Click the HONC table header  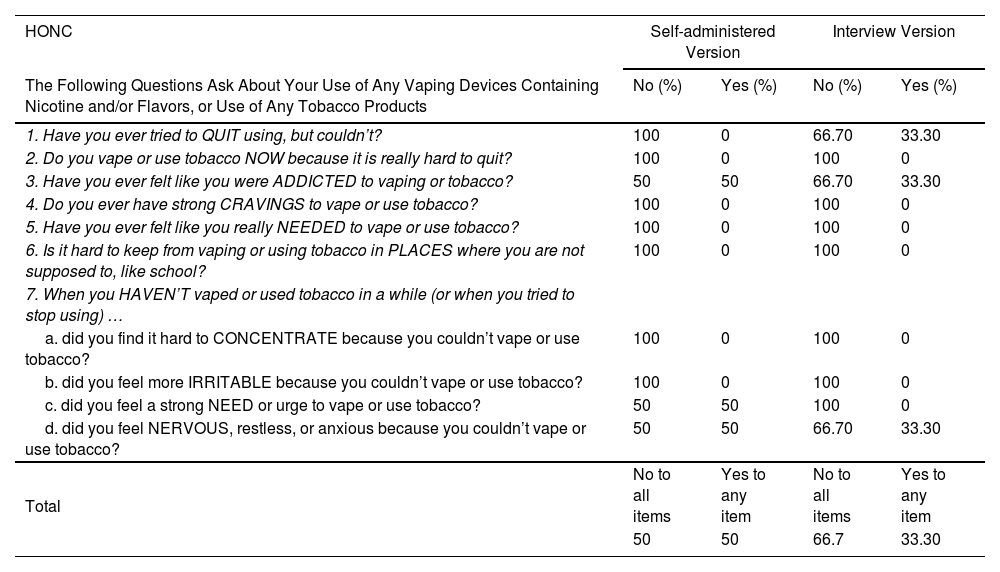[49, 32]
